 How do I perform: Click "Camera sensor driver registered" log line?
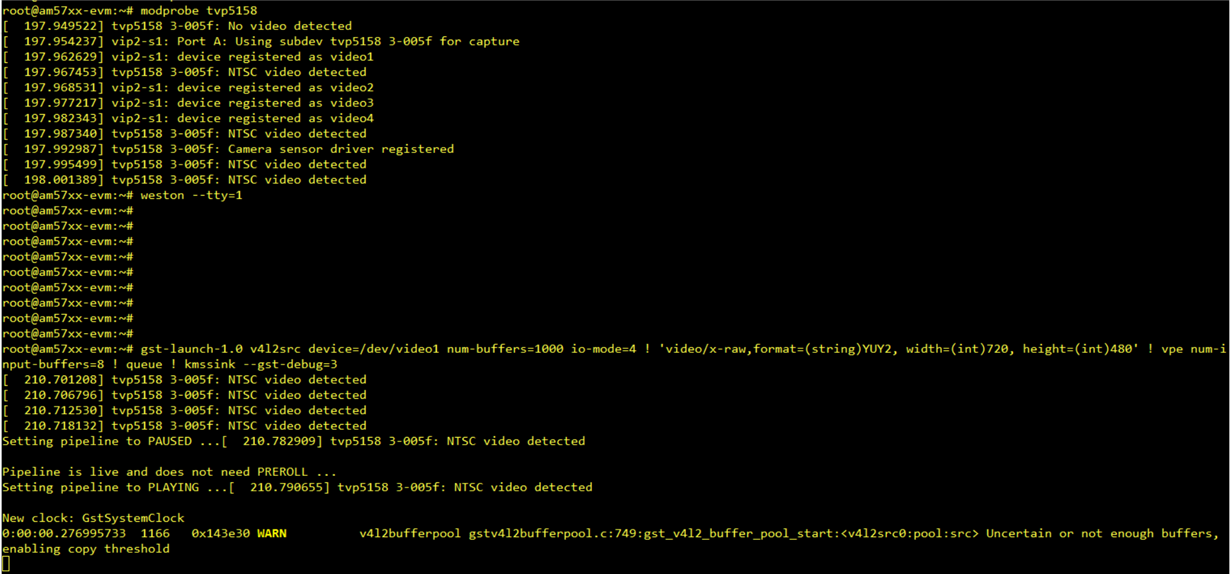(x=340, y=149)
